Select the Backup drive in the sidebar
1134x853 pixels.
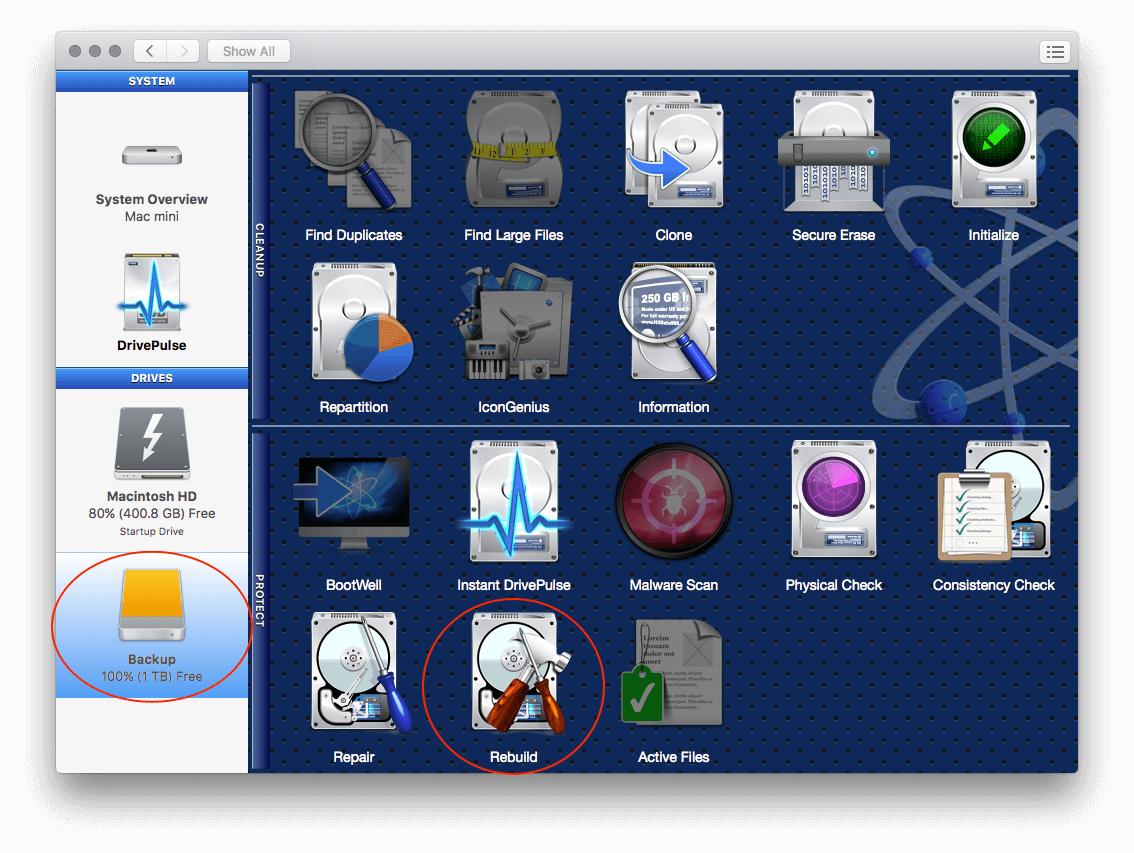pos(150,620)
